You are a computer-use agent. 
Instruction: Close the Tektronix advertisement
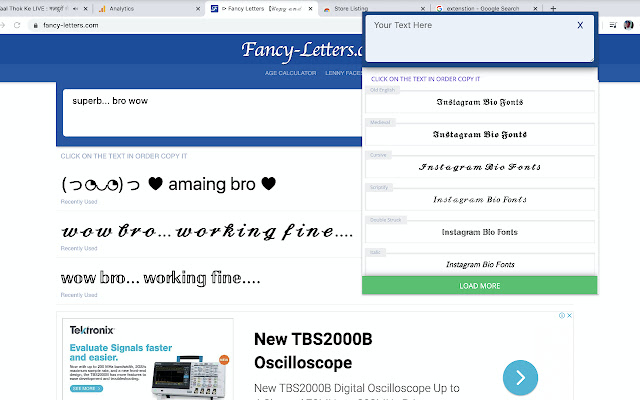(569, 316)
